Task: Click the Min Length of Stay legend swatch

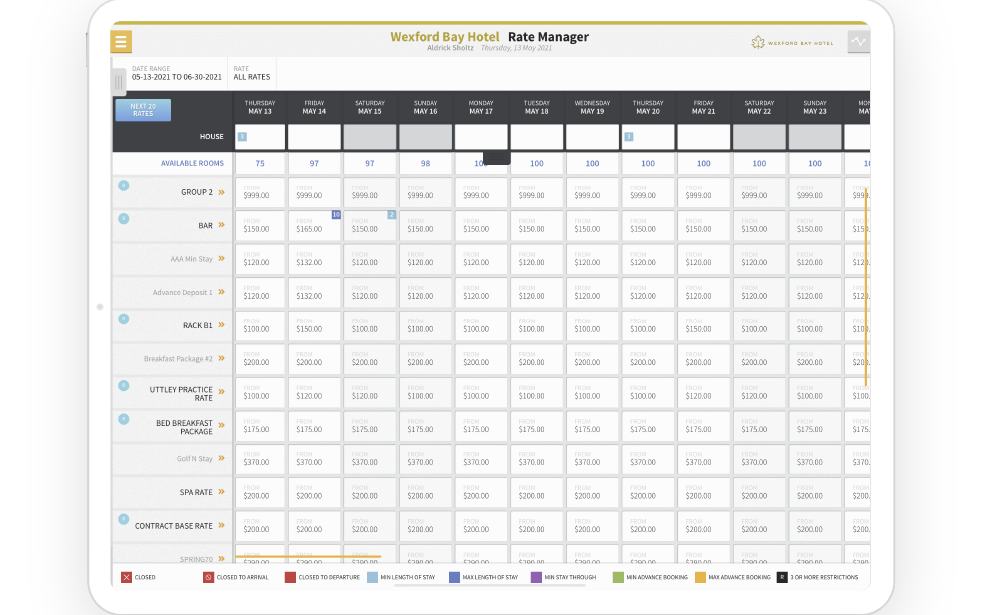Action: pyautogui.click(x=372, y=577)
